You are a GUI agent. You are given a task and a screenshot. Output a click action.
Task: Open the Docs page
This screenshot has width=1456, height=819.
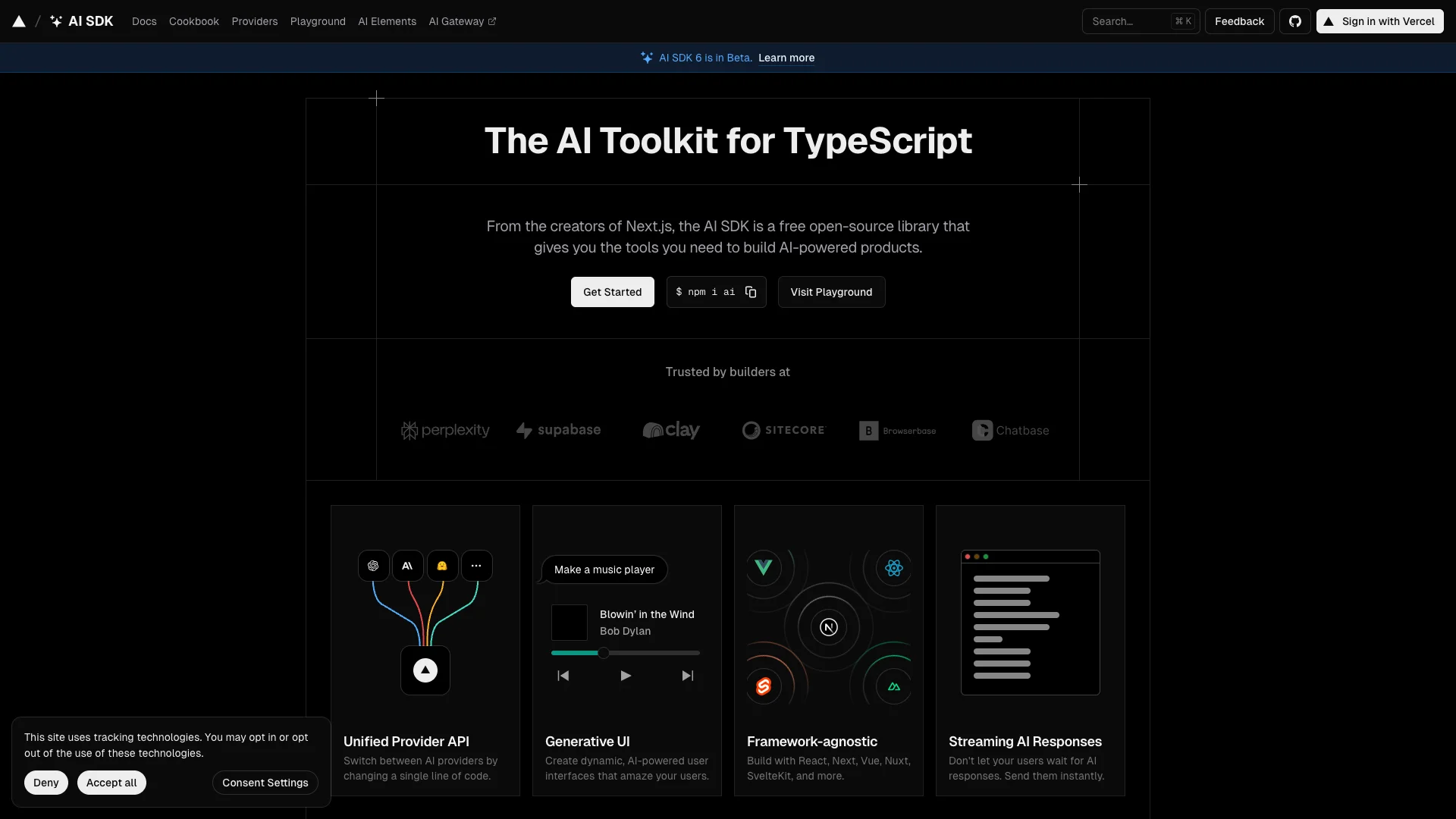[144, 21]
